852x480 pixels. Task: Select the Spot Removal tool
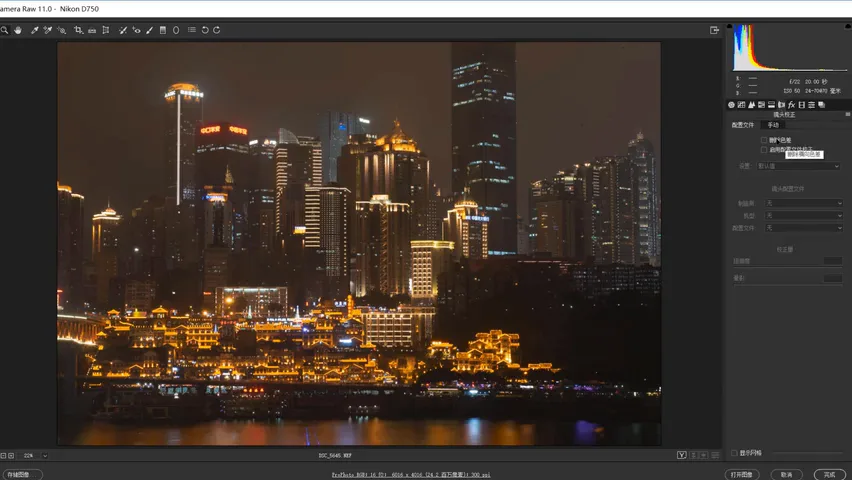(x=123, y=30)
